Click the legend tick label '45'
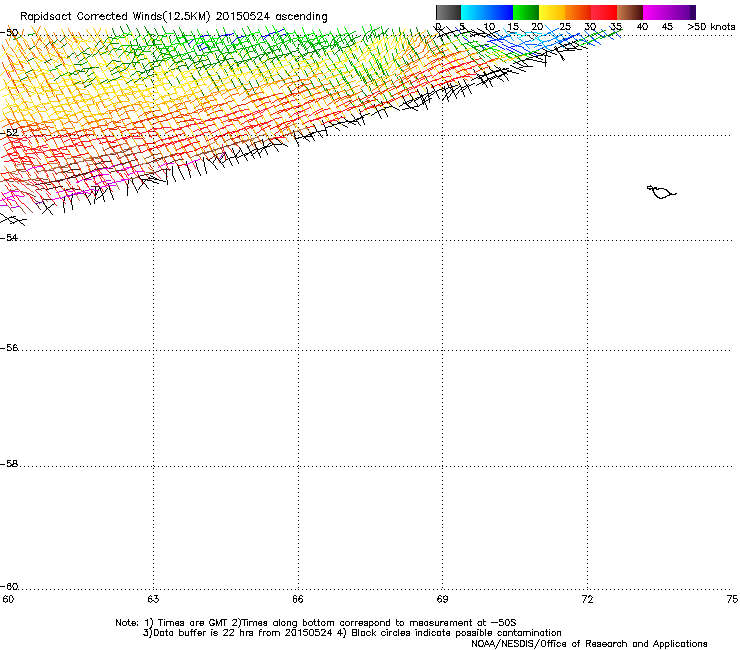 (667, 27)
